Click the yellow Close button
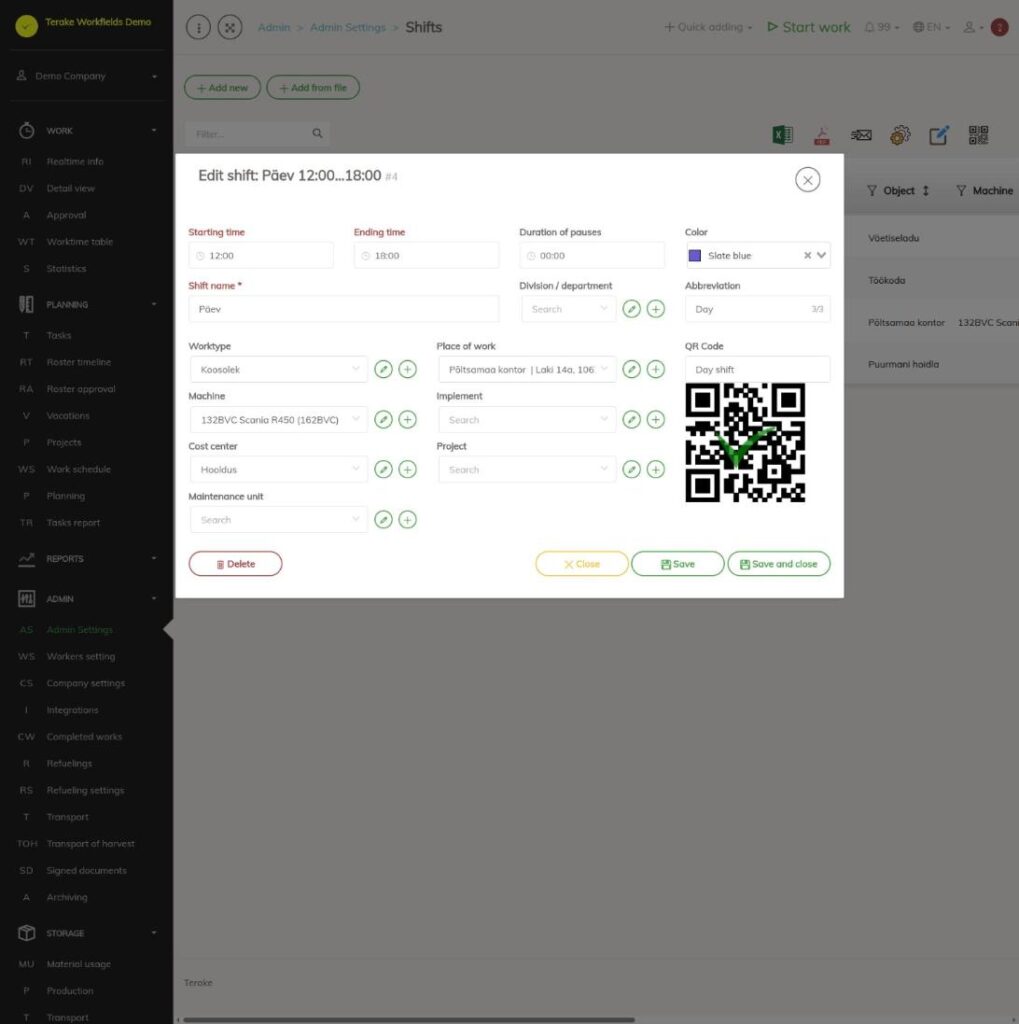 [581, 564]
